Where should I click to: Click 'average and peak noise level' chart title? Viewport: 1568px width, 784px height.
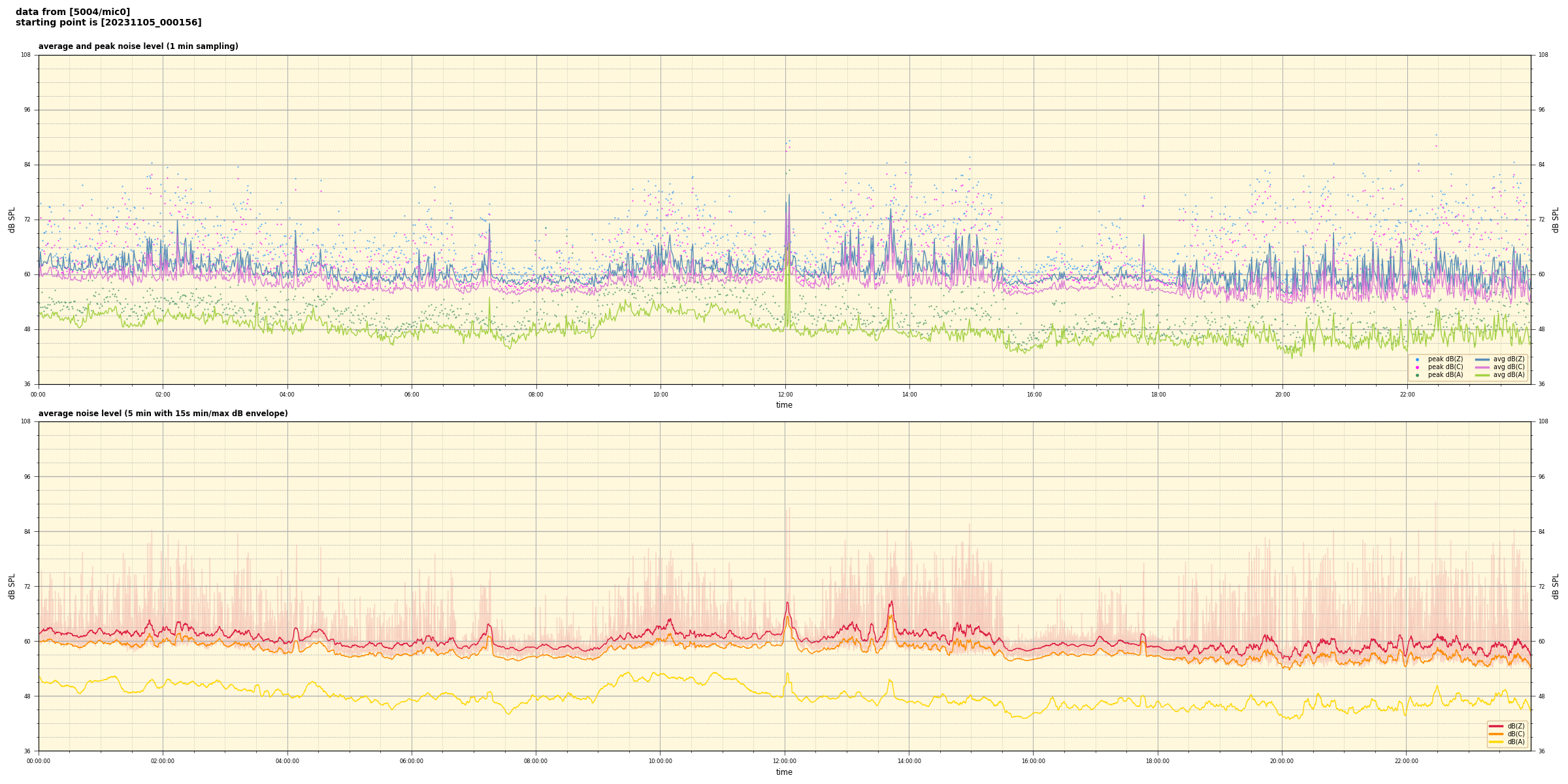138,46
